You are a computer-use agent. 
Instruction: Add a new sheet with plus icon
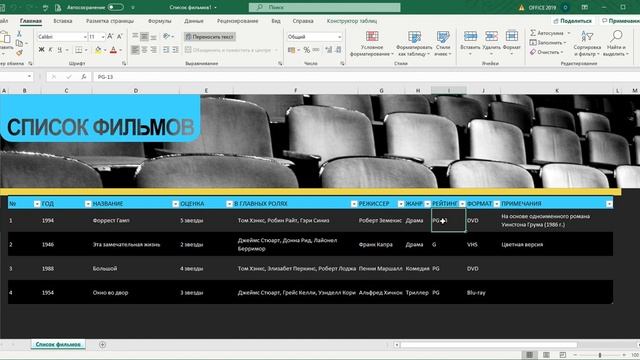(102, 344)
